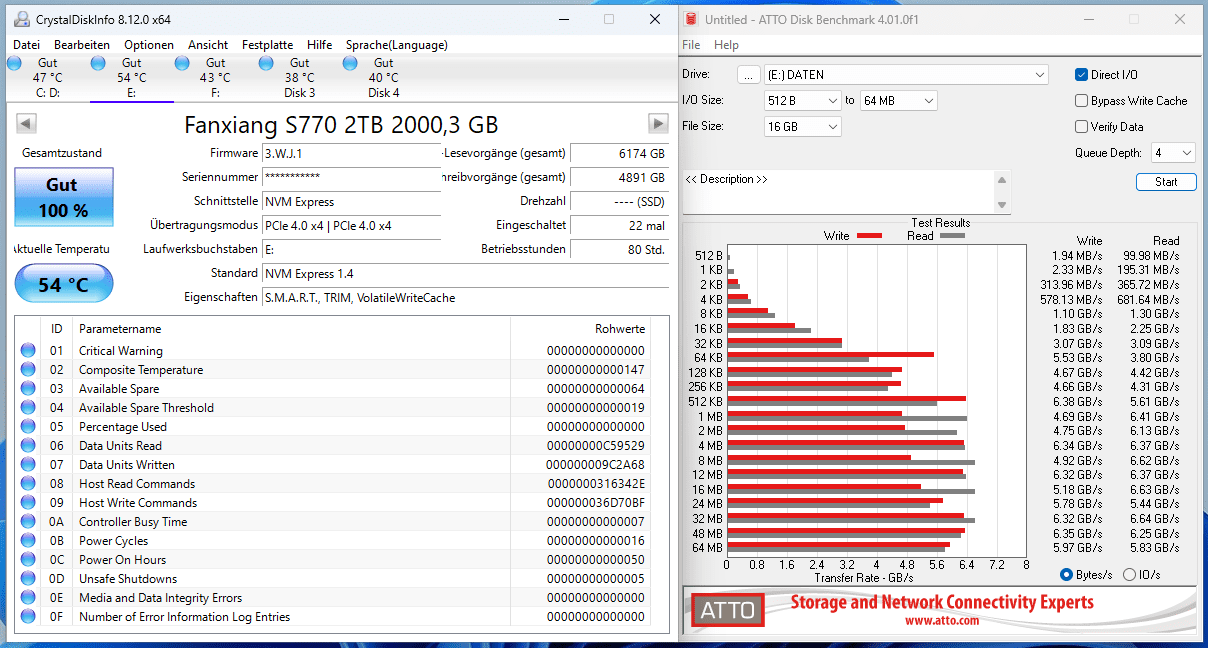This screenshot has width=1208, height=648.
Task: Click the status dot for Host Write Commands
Action: [x=28, y=502]
